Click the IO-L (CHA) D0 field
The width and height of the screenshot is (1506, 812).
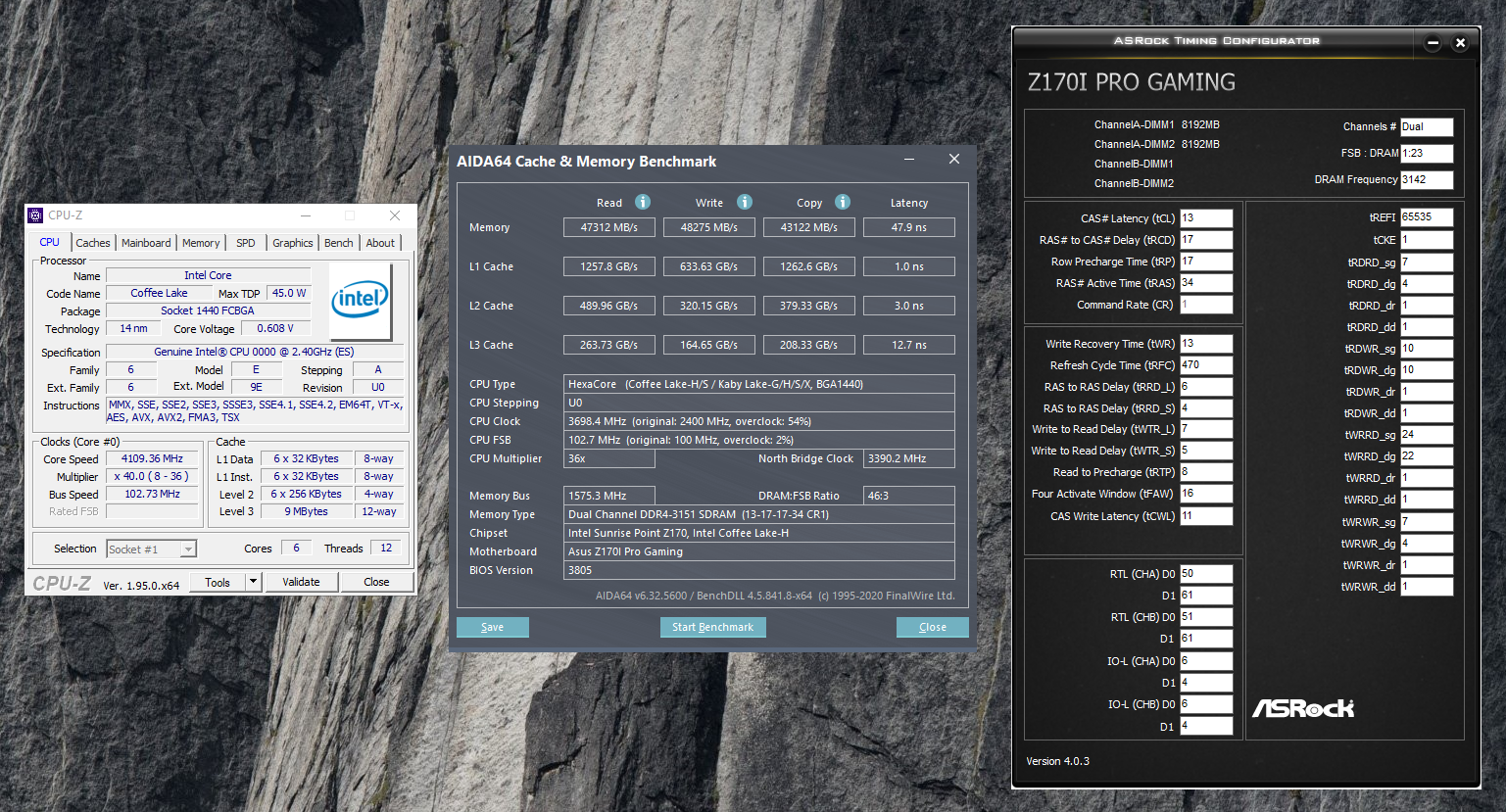pos(1206,661)
